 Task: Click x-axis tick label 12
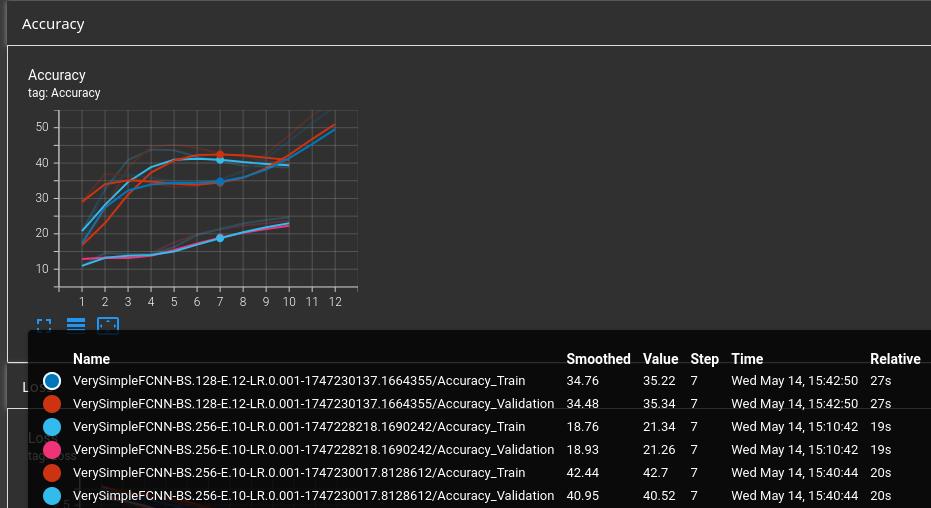click(x=335, y=302)
